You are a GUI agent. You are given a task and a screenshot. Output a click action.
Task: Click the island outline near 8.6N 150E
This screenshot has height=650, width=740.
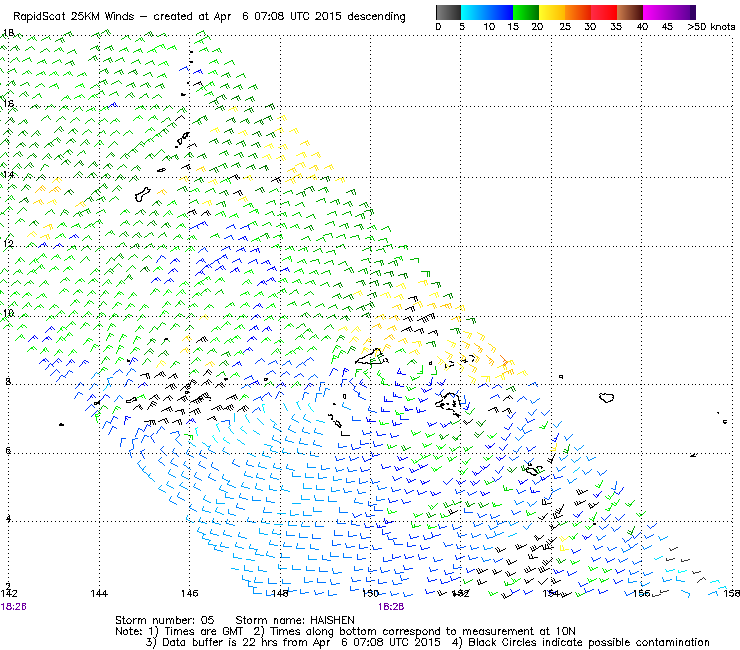coord(372,357)
